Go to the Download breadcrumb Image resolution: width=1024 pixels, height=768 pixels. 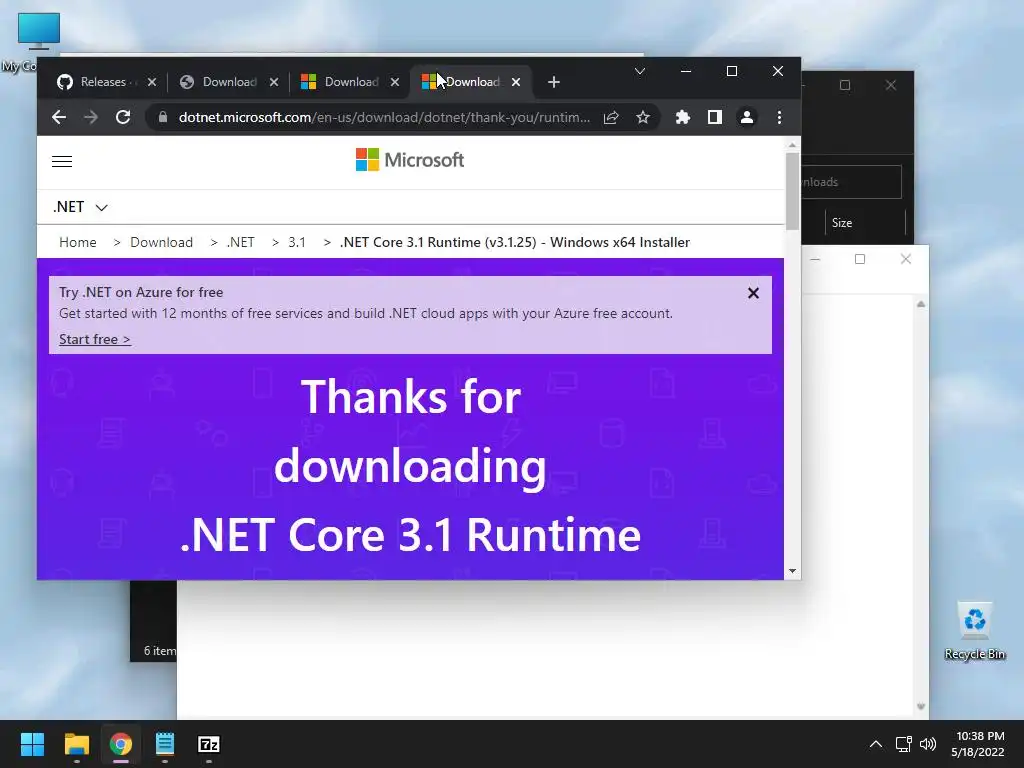click(161, 242)
